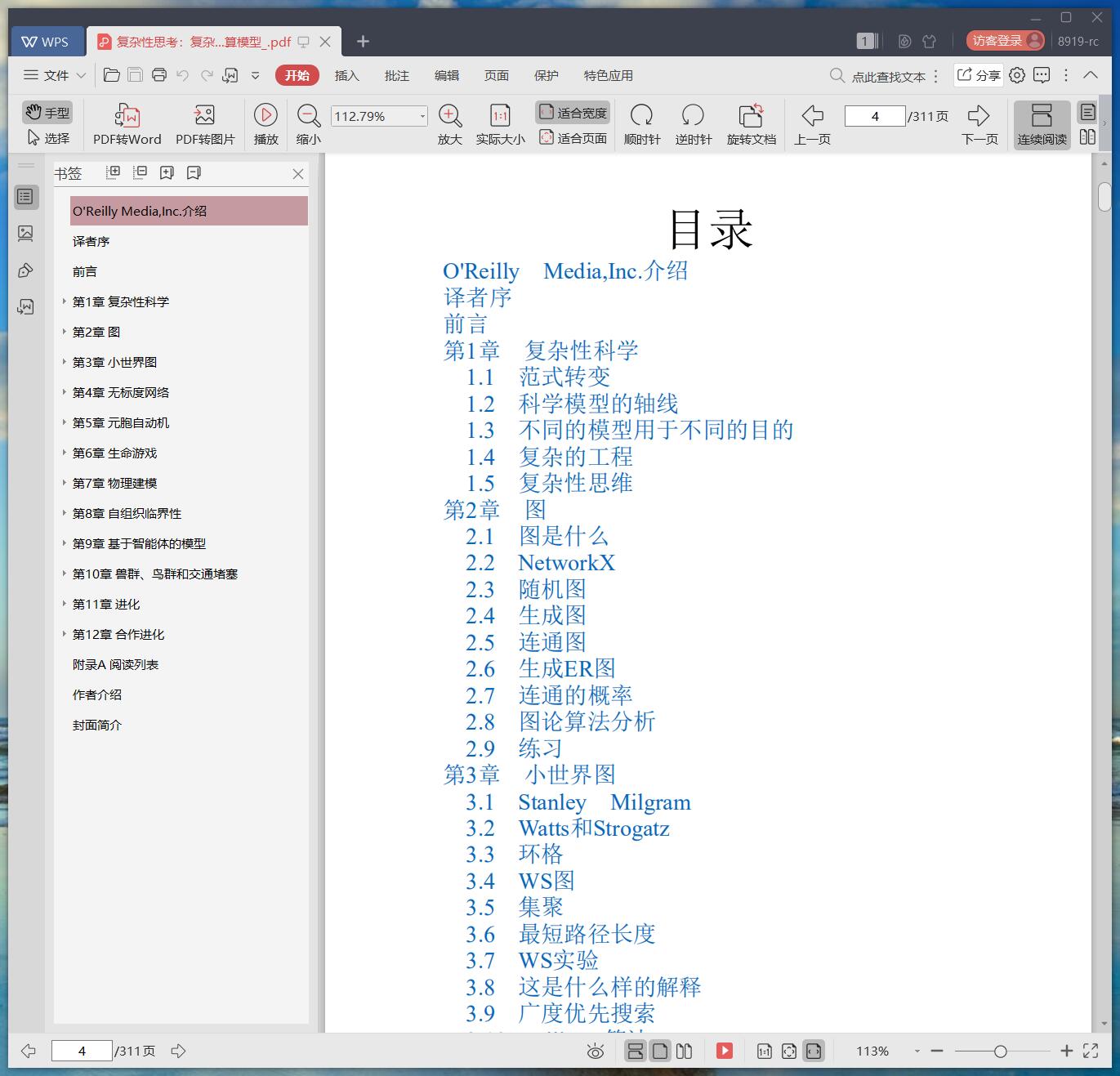Open 译者序 table of contents link
This screenshot has width=1120, height=1076.
pos(478,297)
